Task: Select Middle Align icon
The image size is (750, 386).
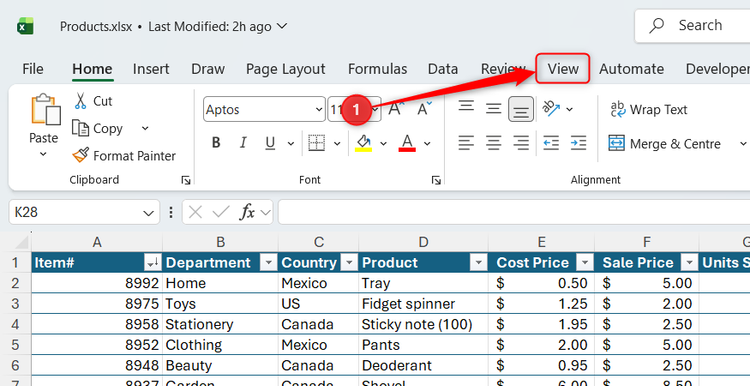Action: [494, 109]
